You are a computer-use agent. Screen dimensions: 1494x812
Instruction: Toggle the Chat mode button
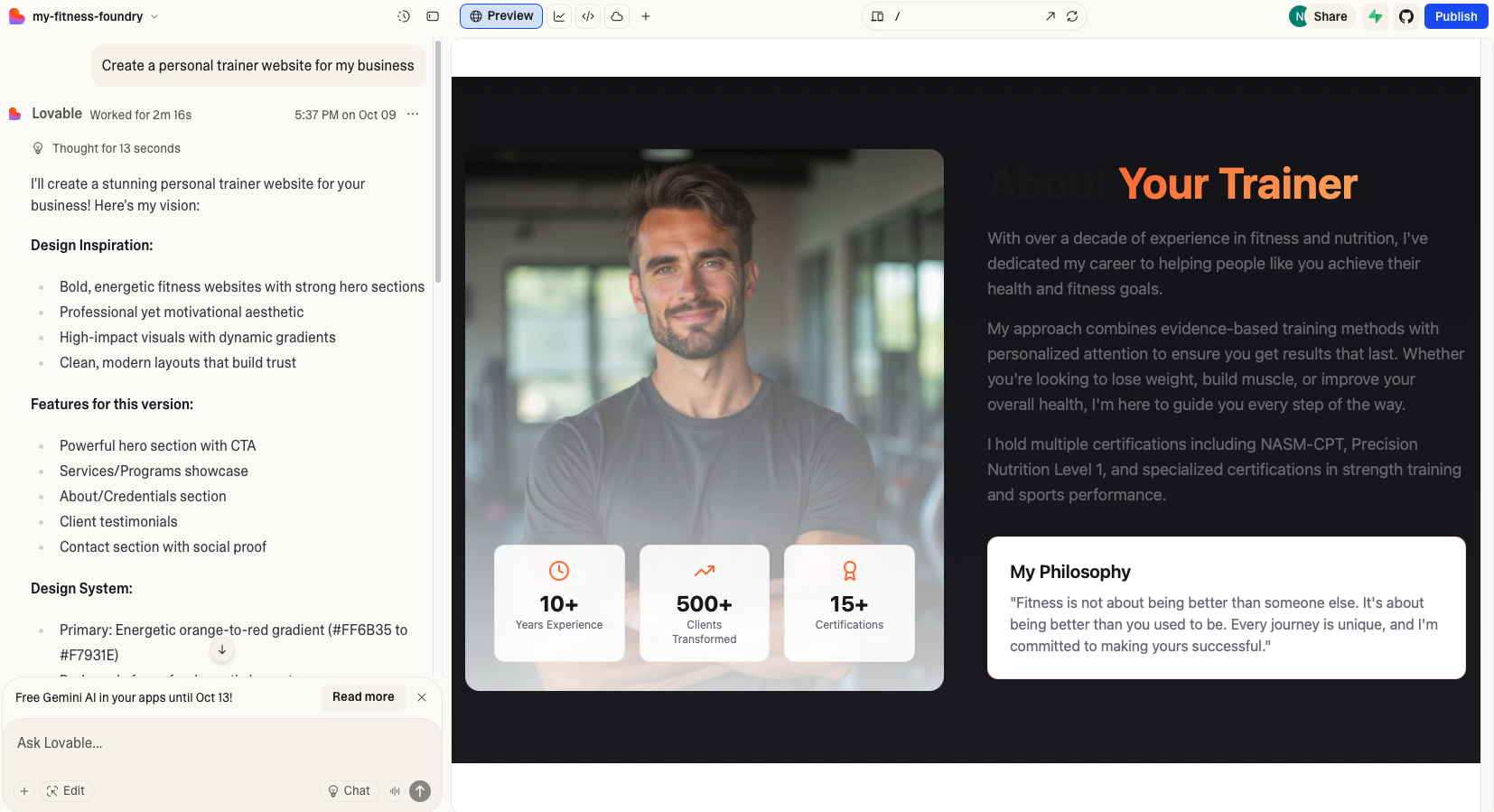tap(349, 790)
